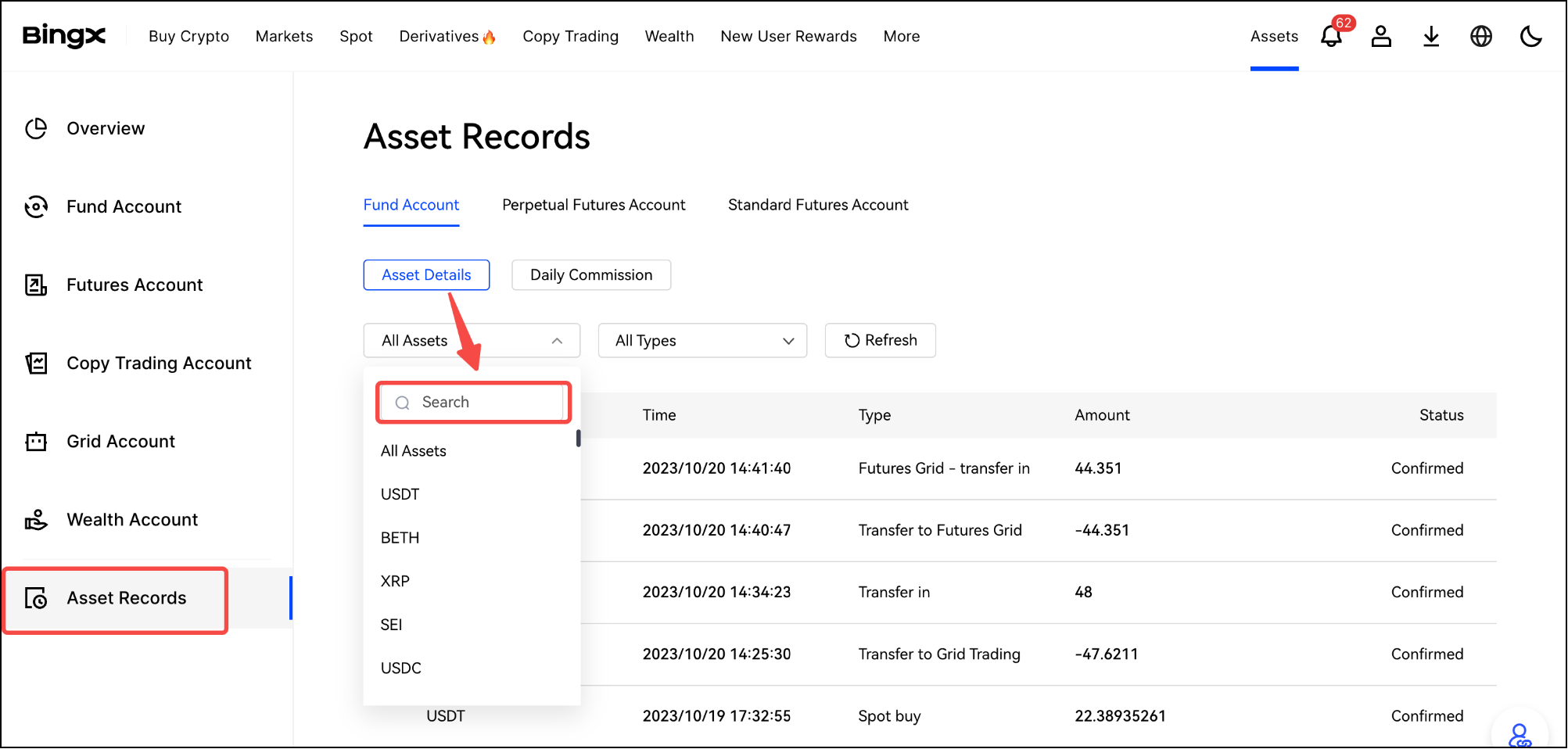The height and width of the screenshot is (749, 1568).
Task: Open Overview in the sidebar
Action: (x=106, y=129)
